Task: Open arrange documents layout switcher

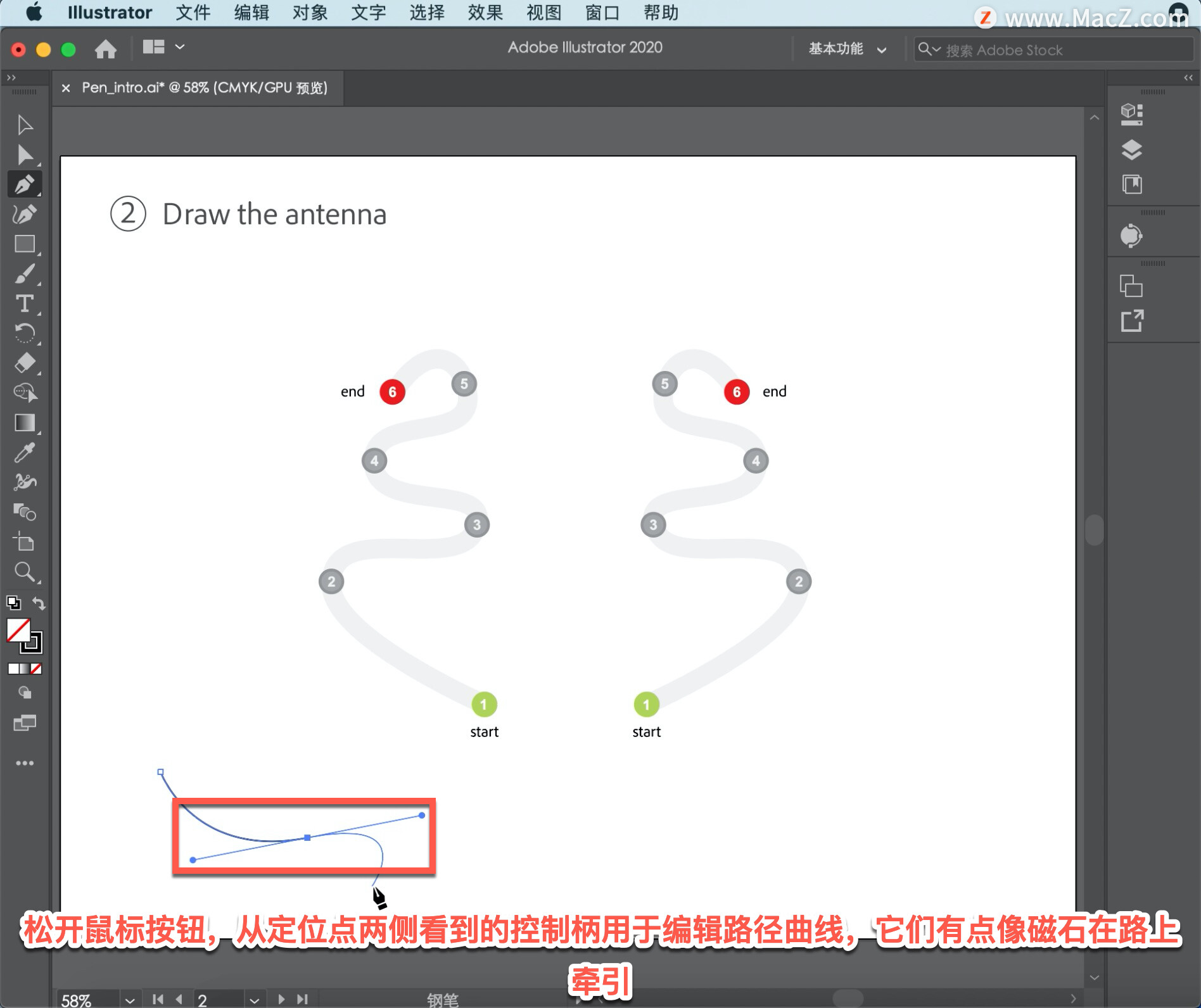Action: 163,47
